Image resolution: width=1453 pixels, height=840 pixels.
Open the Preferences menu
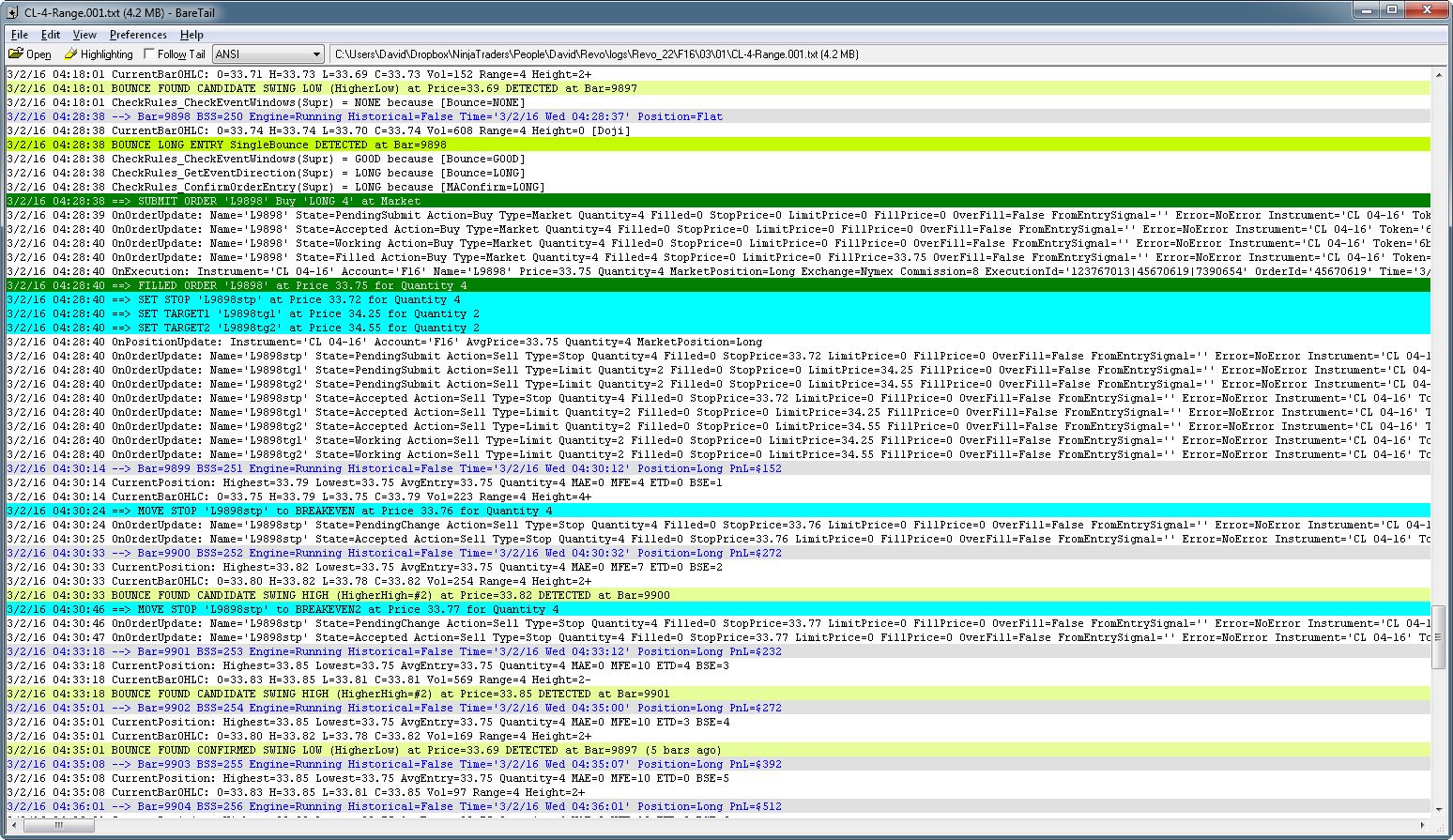point(138,35)
